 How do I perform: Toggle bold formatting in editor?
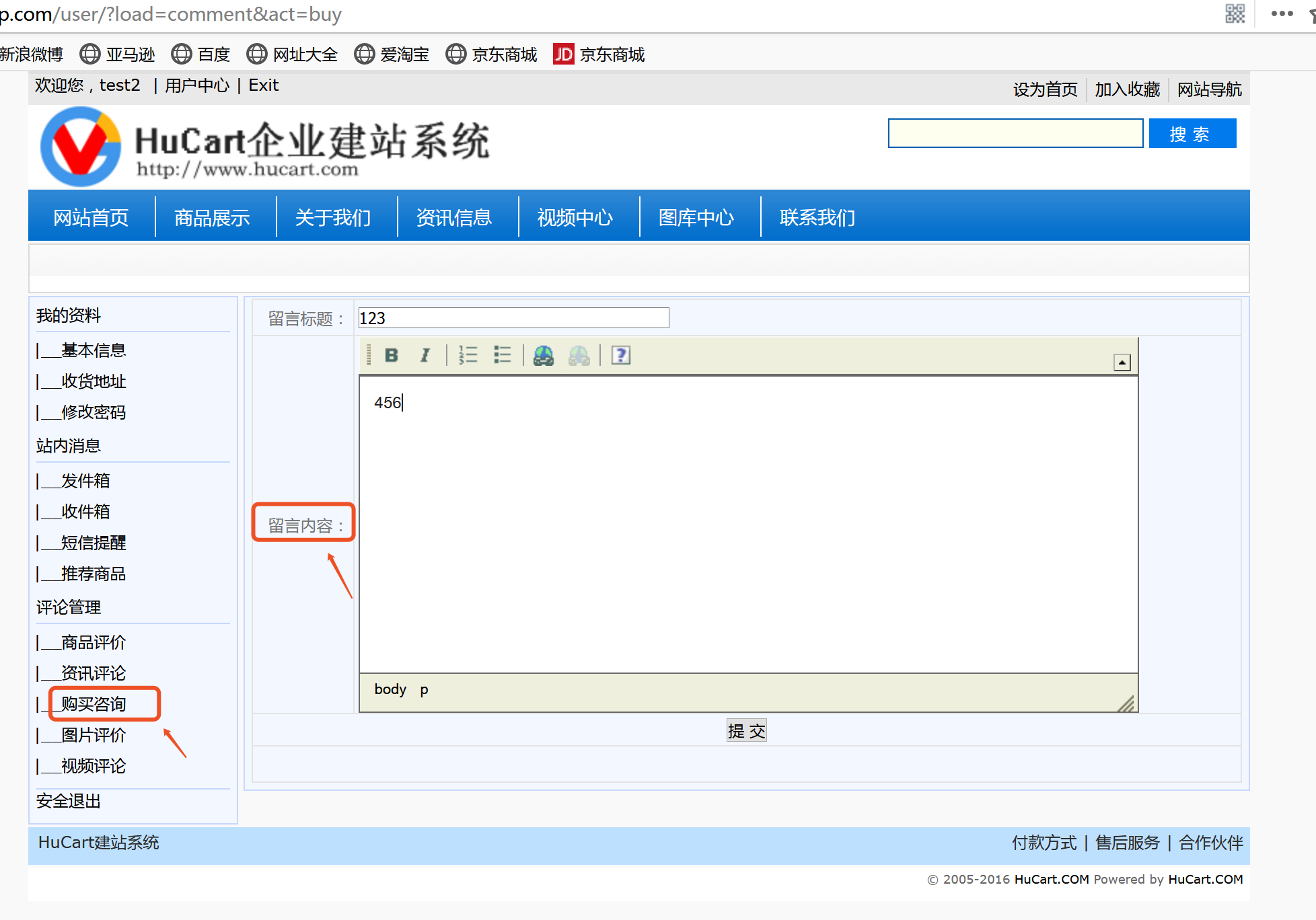click(x=392, y=355)
